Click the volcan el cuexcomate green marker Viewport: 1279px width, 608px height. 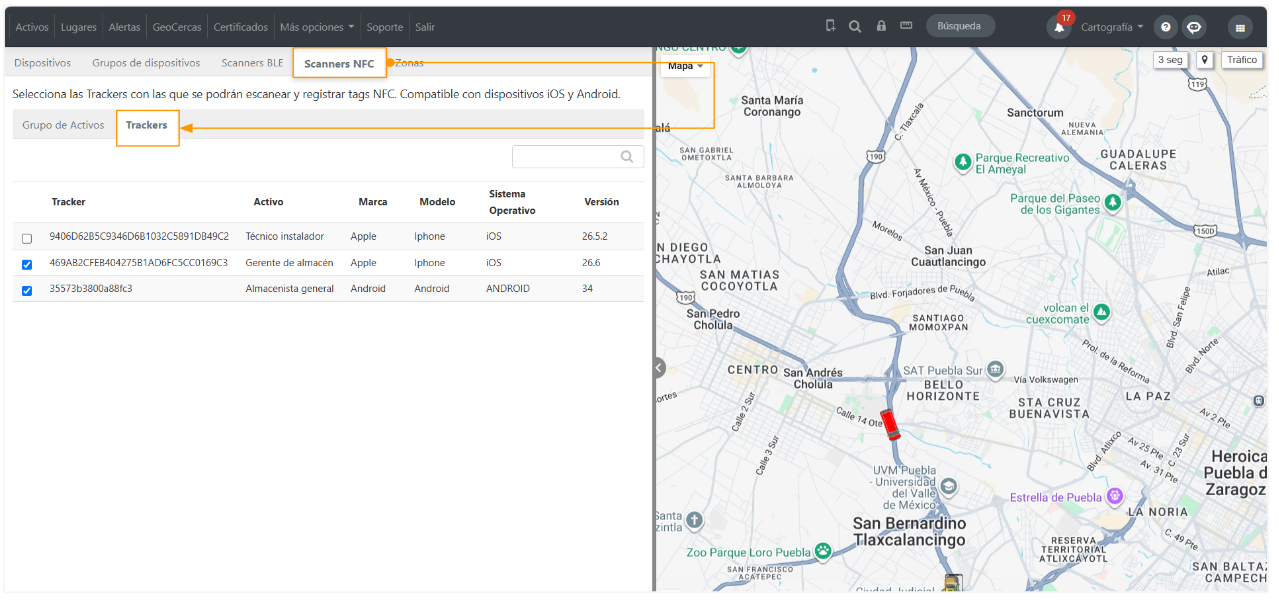pyautogui.click(x=1101, y=312)
